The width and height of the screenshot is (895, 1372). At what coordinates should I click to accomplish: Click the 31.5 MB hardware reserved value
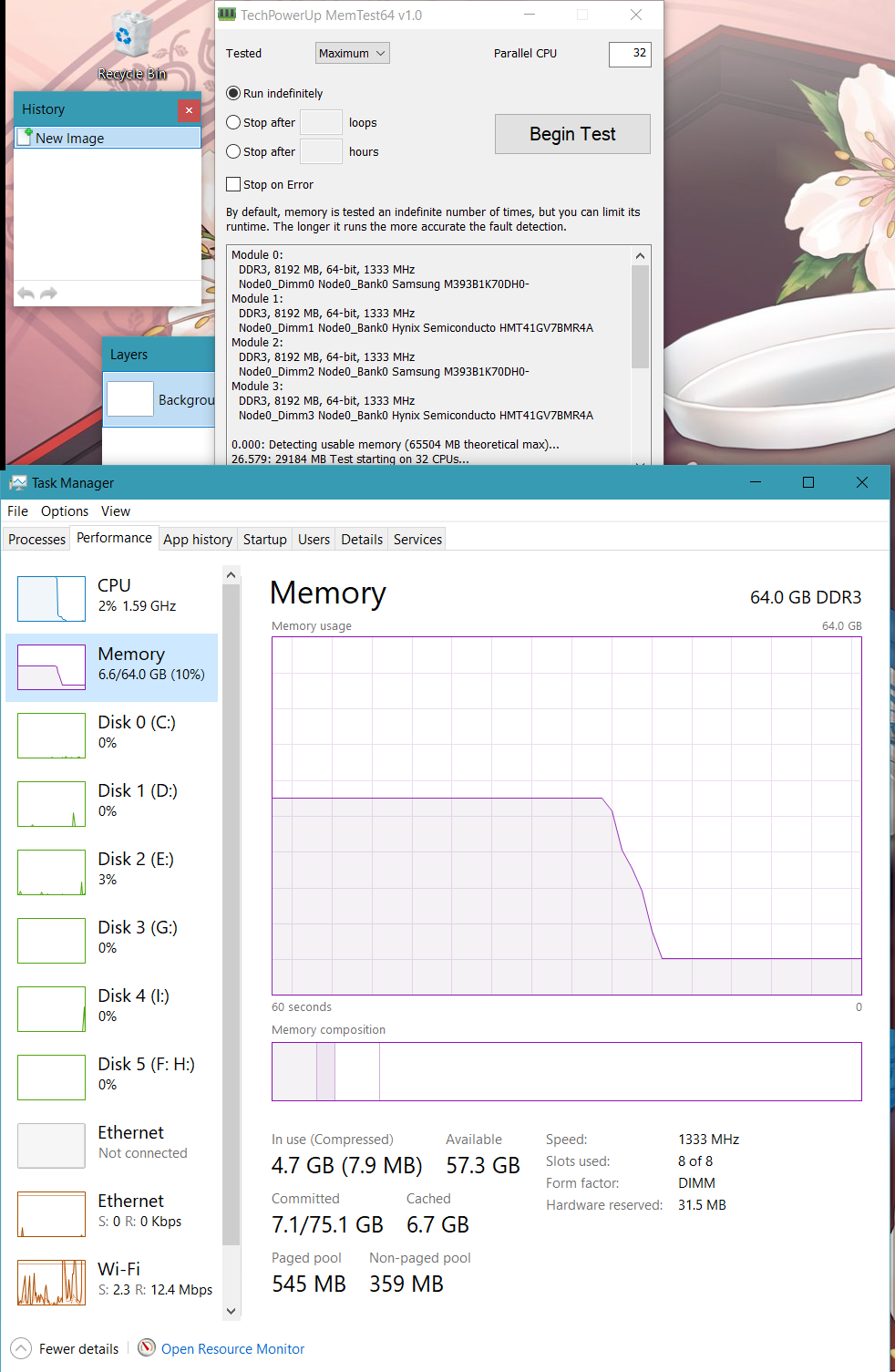tap(702, 1205)
